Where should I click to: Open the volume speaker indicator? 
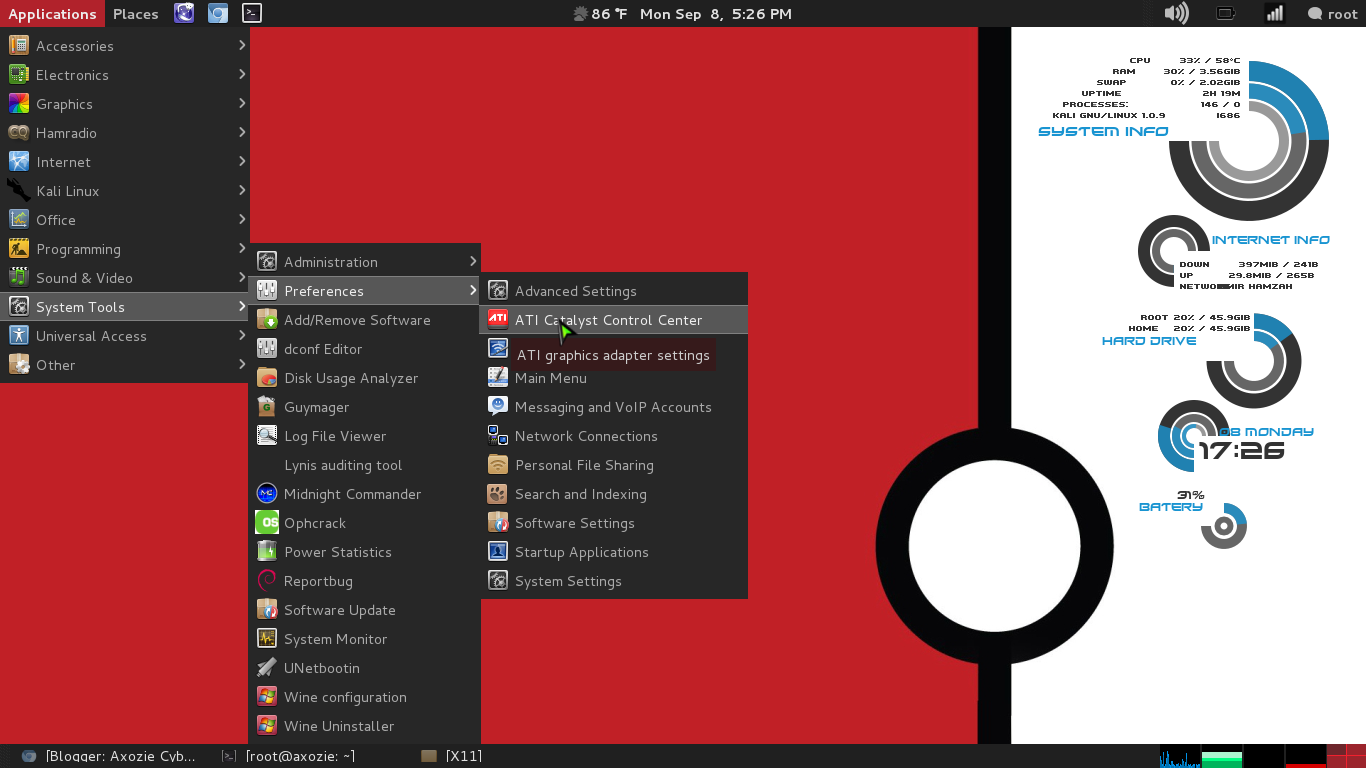point(1177,13)
